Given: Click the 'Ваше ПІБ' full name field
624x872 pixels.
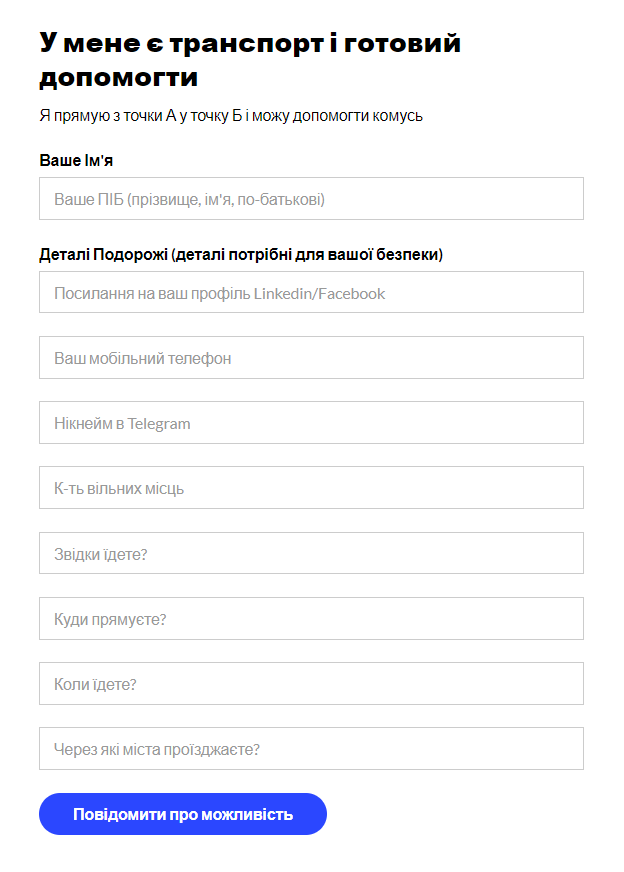Looking at the screenshot, I should [311, 199].
